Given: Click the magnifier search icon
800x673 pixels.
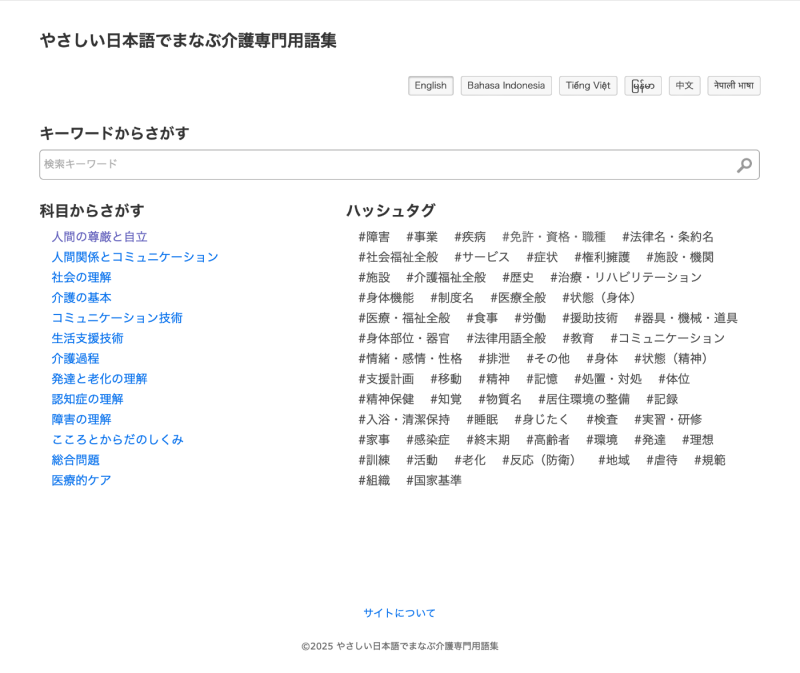Looking at the screenshot, I should [x=744, y=165].
